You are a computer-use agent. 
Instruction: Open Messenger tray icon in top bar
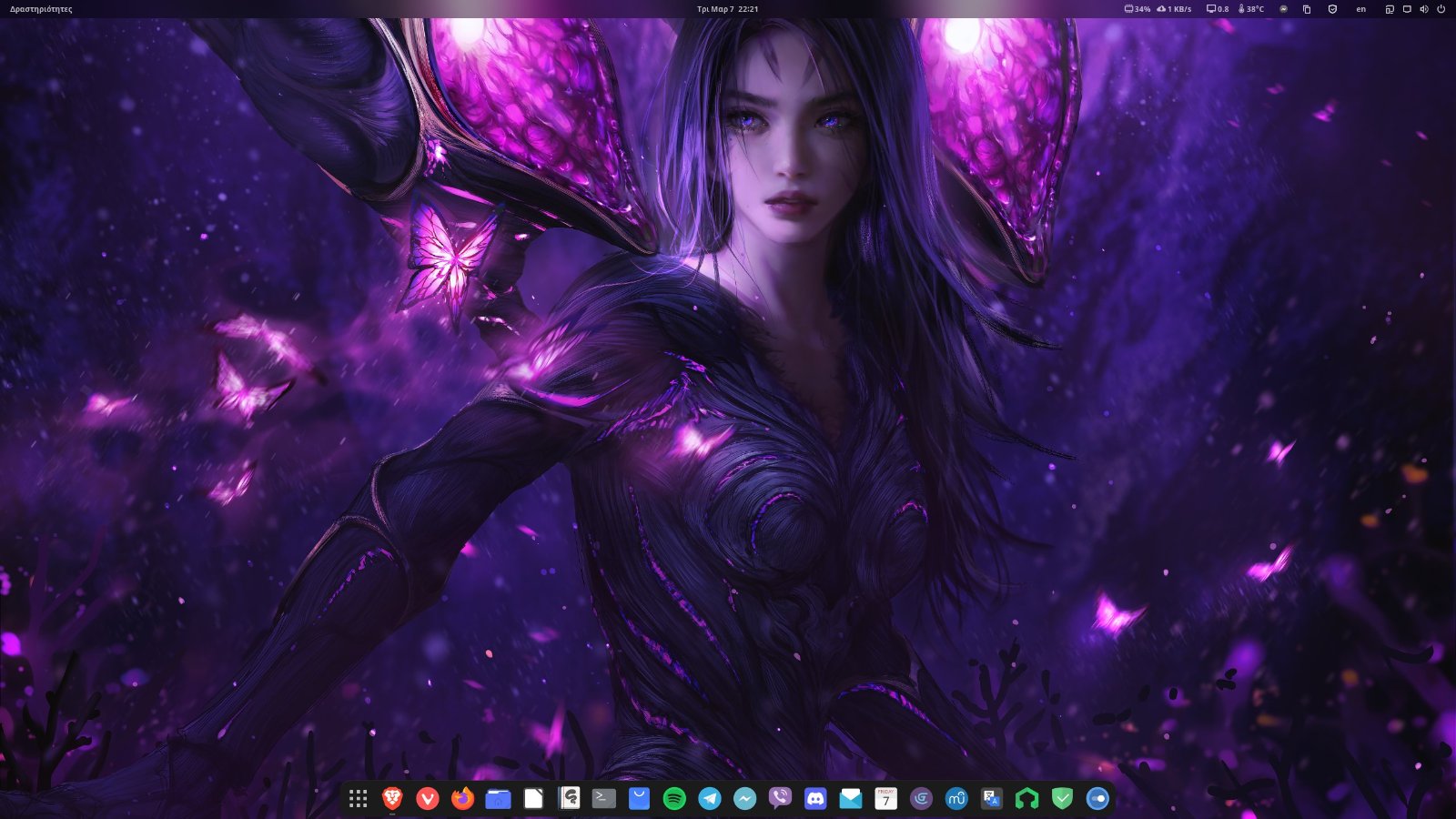[x=1283, y=9]
